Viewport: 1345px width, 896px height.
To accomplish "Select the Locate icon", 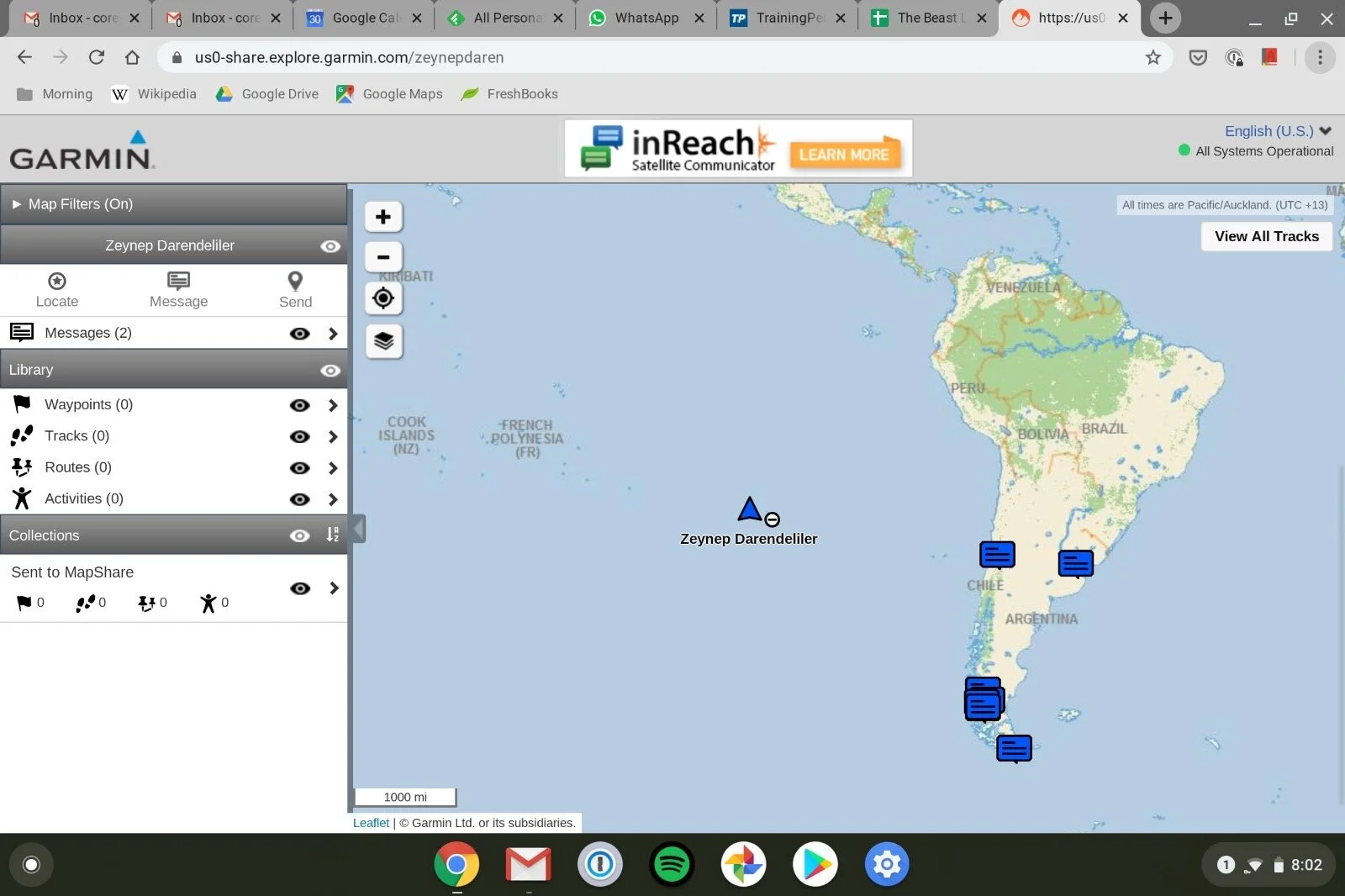I will 57,281.
